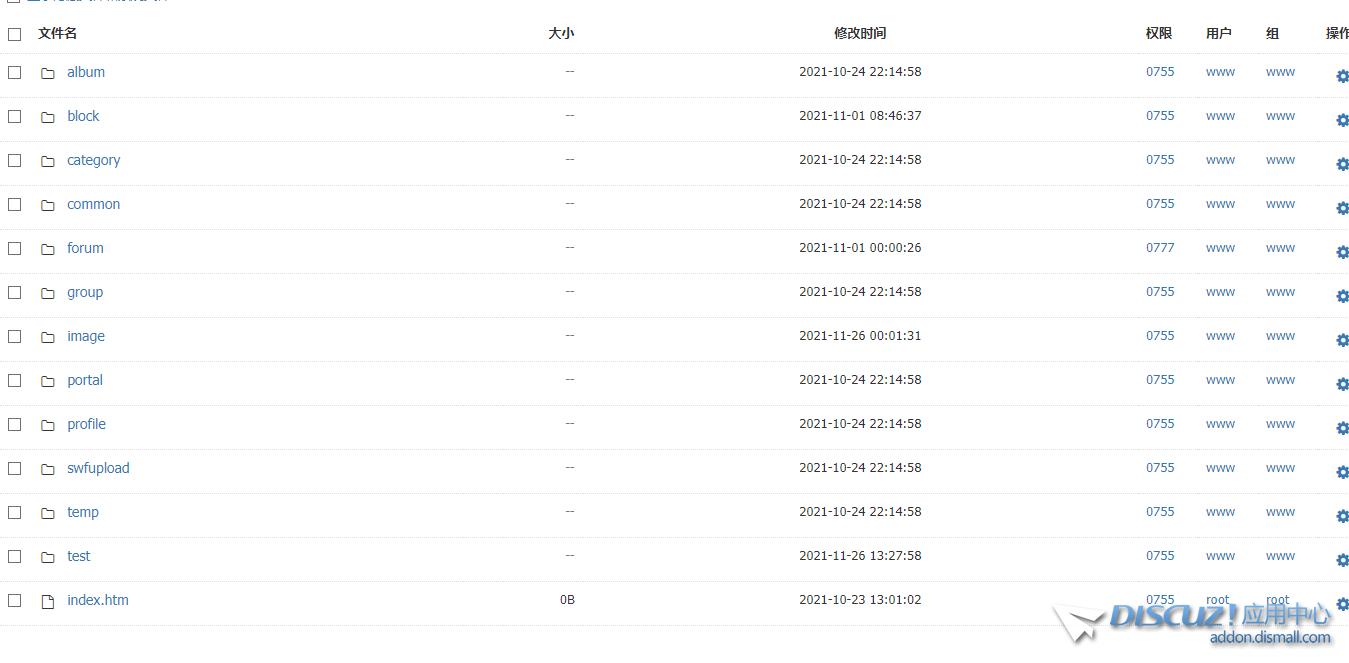Sort by the 文件名 column header
Viewport: 1349px width, 663px height.
58,34
